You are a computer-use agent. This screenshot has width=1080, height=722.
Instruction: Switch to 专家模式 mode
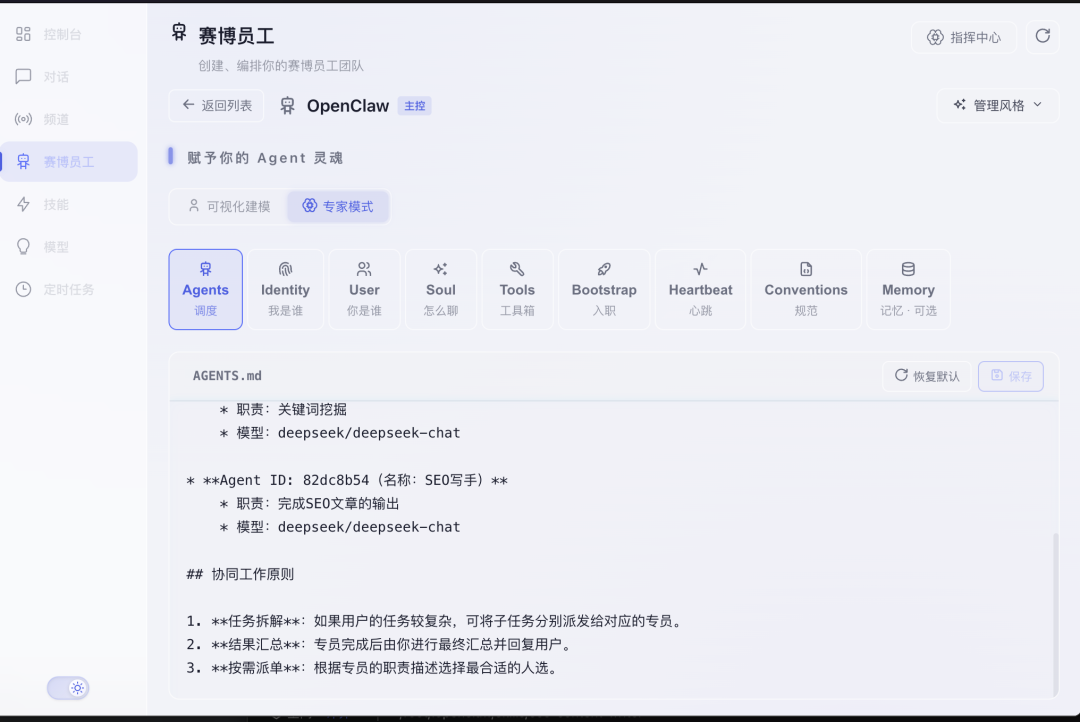[338, 206]
